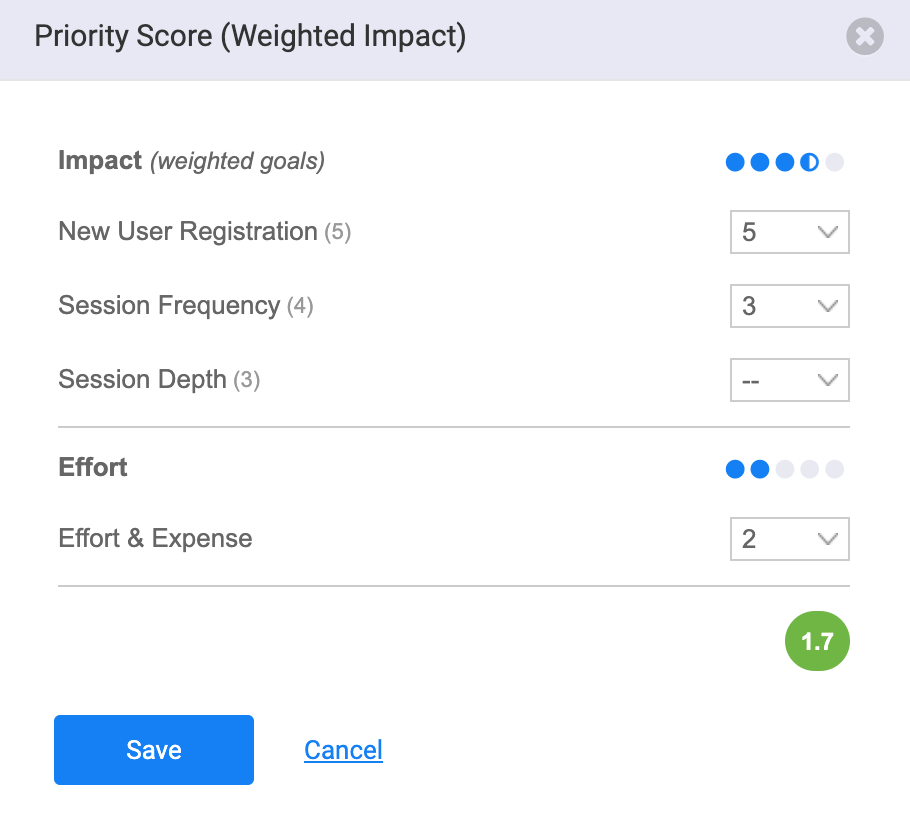
Task: Click the Effort section heading
Action: coord(93,467)
